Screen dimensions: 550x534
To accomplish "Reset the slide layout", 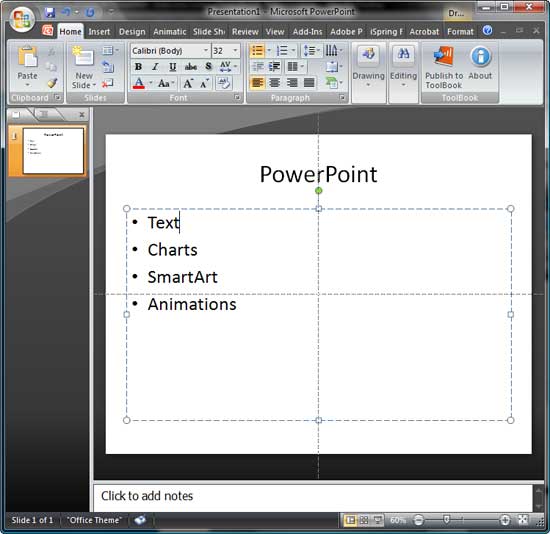I will click(108, 67).
